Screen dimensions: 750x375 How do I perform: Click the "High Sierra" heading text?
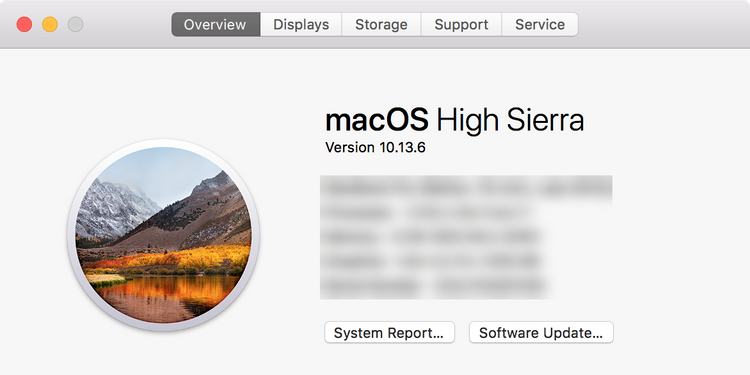click(510, 120)
